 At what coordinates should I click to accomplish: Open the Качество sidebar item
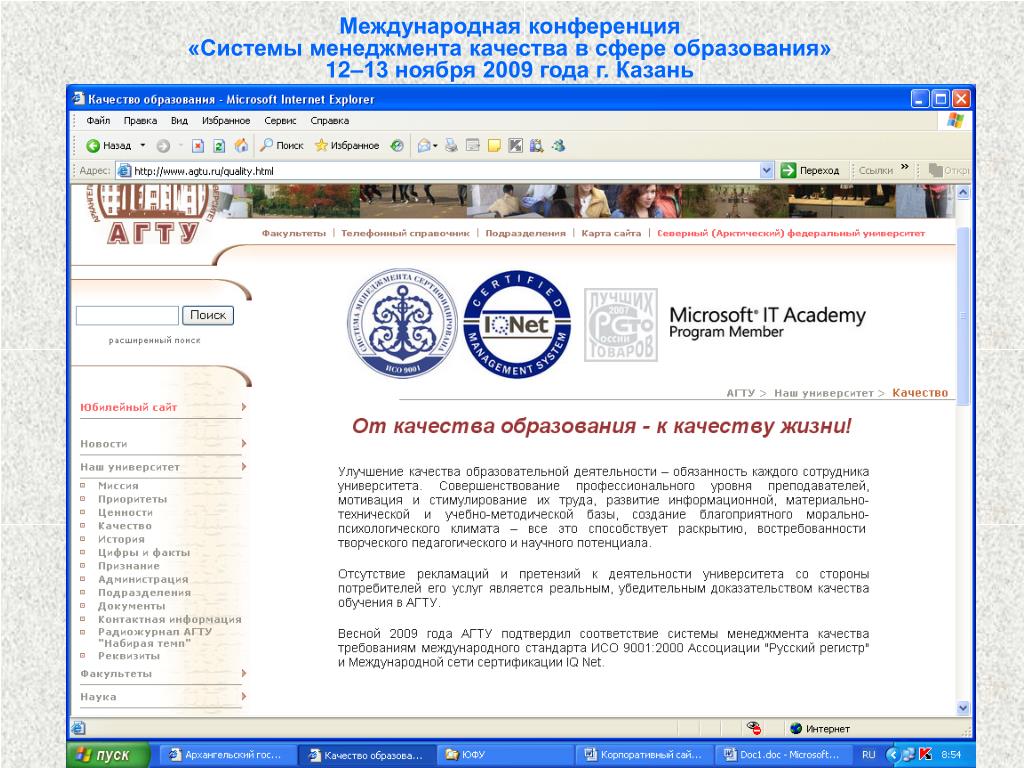(x=125, y=526)
